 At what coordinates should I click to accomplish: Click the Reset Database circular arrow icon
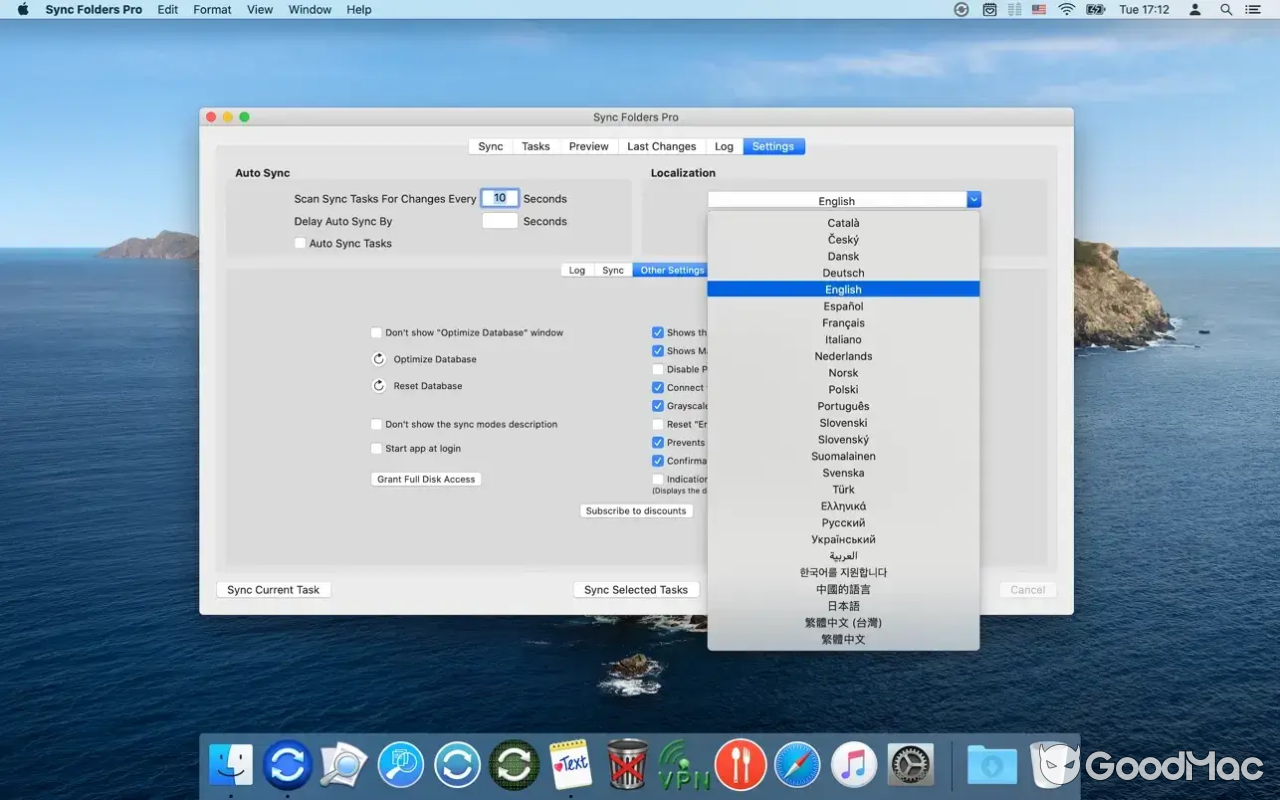tap(379, 386)
